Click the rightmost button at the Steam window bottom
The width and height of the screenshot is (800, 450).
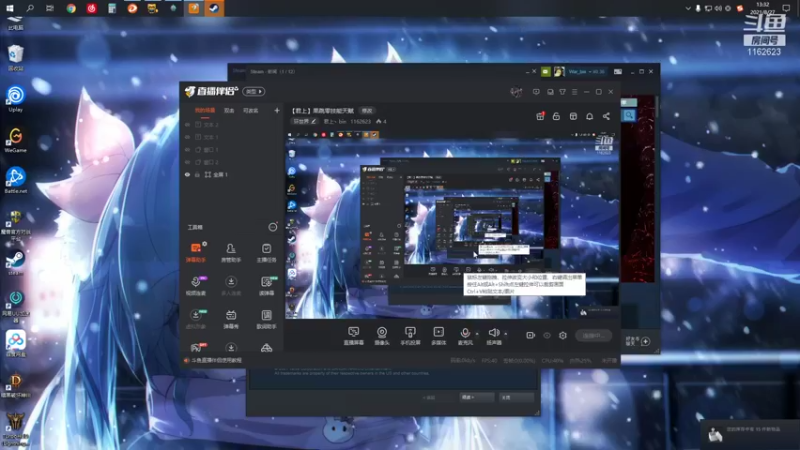click(x=516, y=397)
